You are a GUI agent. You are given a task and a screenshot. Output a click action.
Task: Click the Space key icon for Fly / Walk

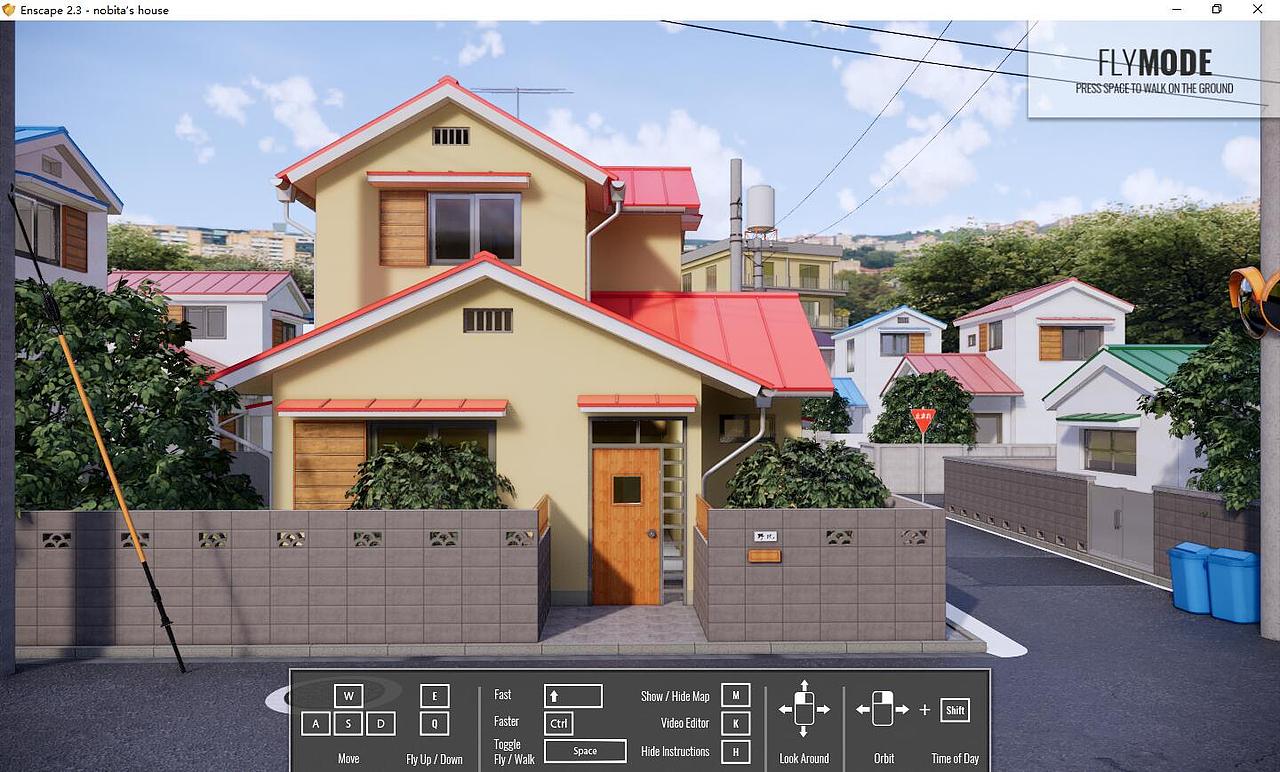click(x=585, y=751)
